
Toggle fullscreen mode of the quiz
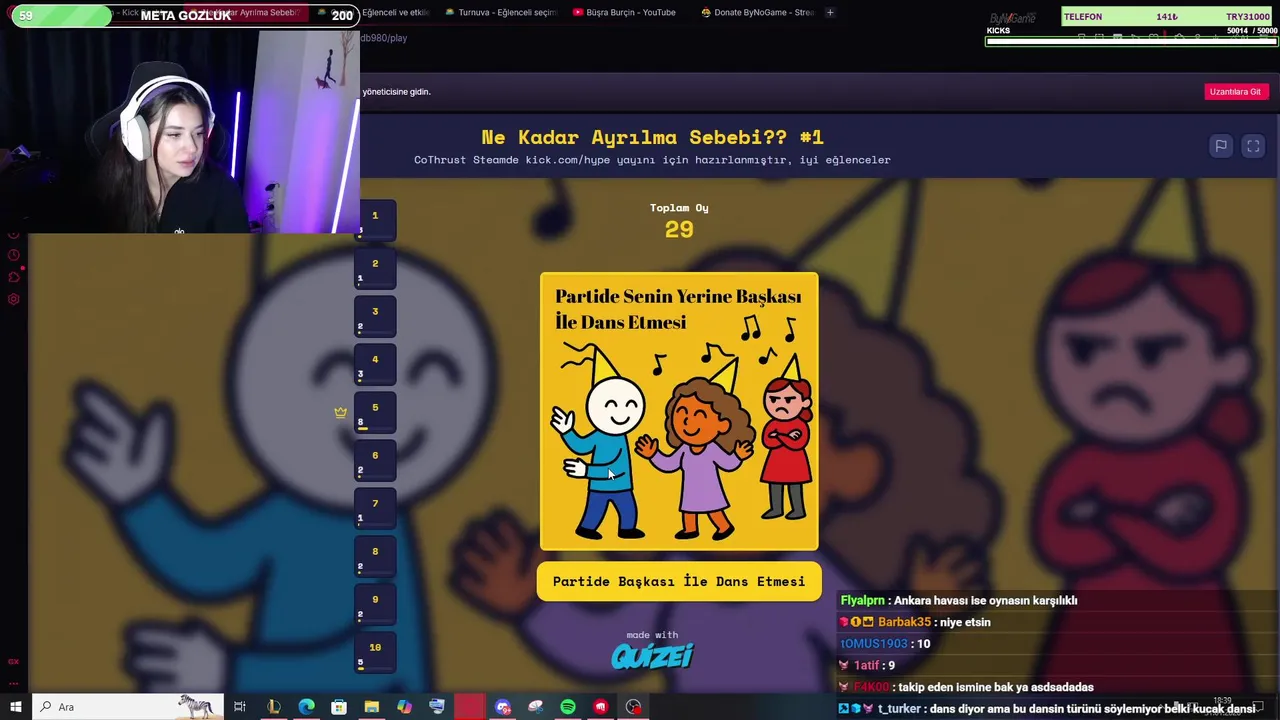[x=1253, y=146]
